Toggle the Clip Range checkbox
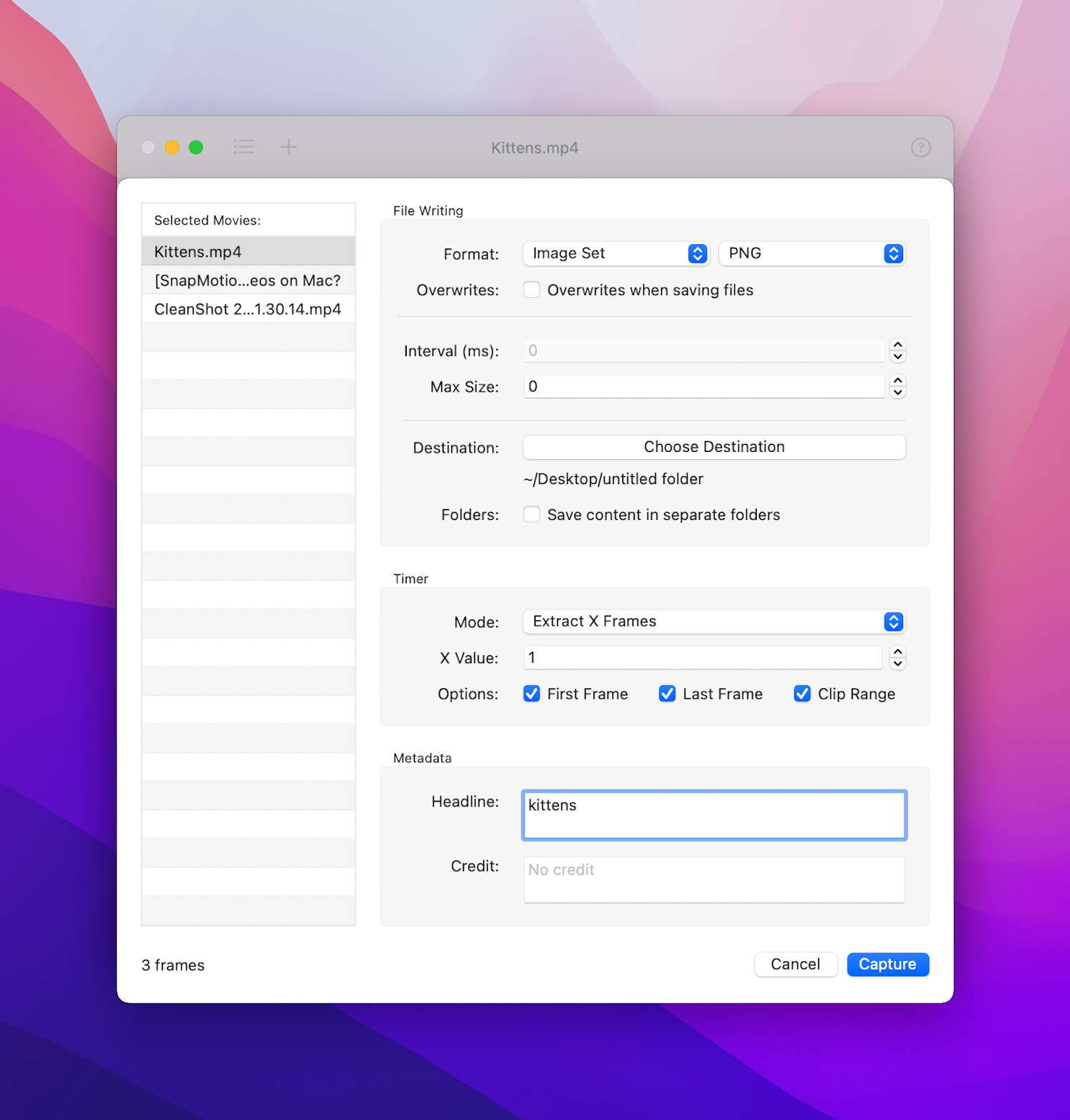The image size is (1070, 1120). point(802,694)
